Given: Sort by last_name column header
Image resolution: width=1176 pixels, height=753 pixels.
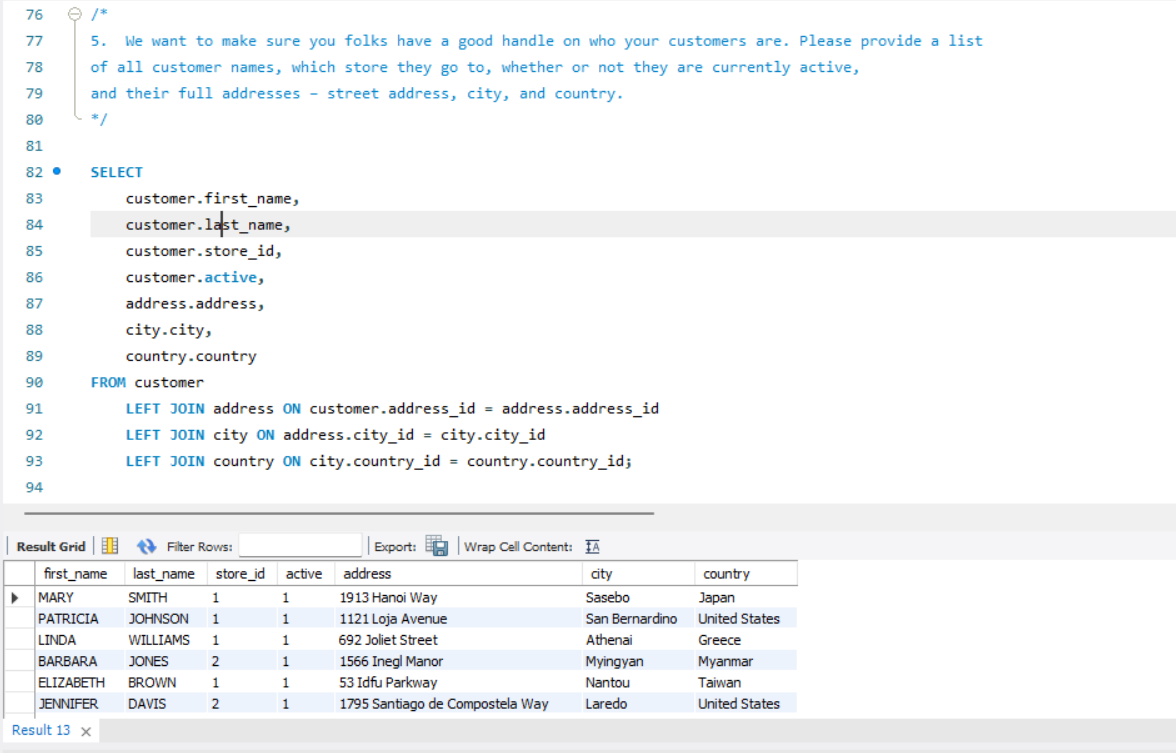Looking at the screenshot, I should [166, 574].
